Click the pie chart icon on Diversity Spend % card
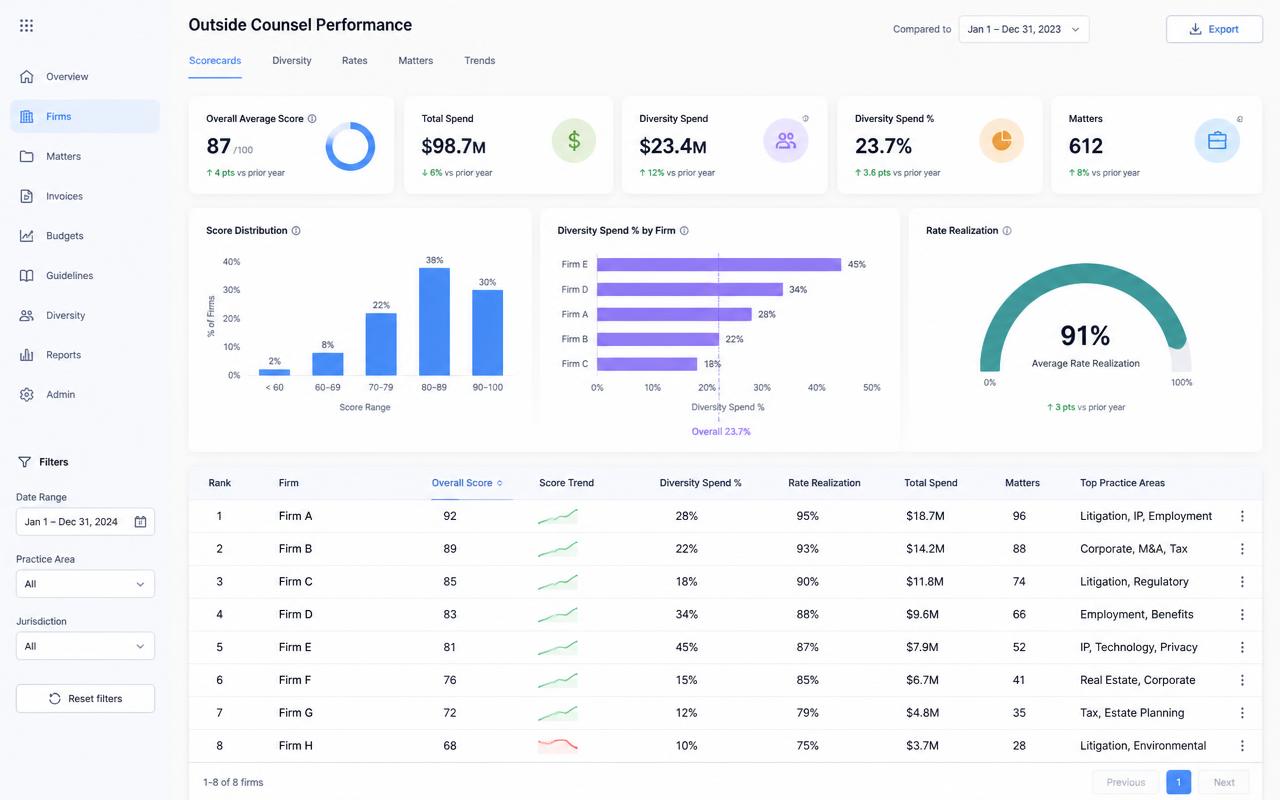1280x800 pixels. [x=1002, y=141]
